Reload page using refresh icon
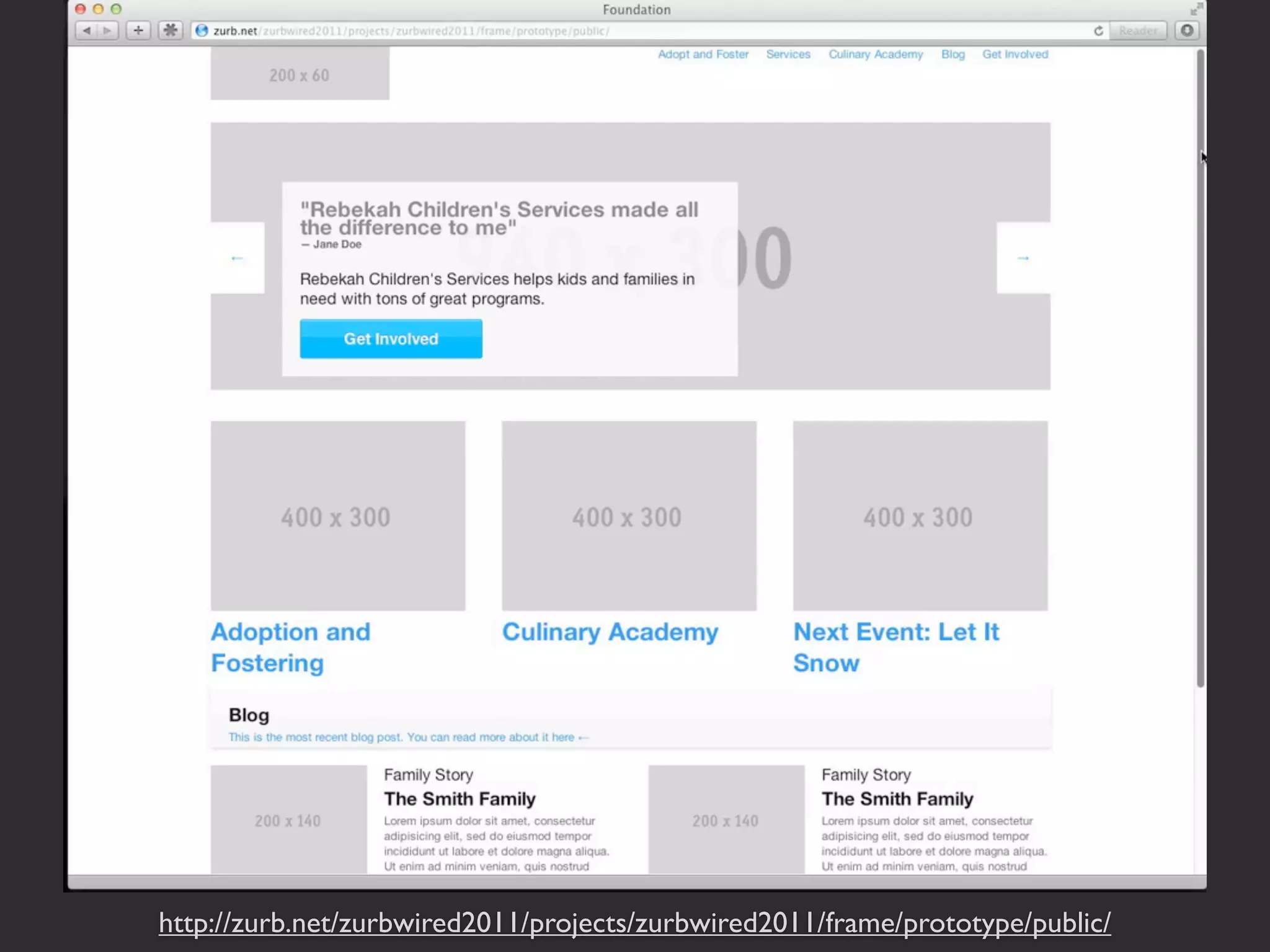Image resolution: width=1270 pixels, height=952 pixels. pyautogui.click(x=1098, y=31)
